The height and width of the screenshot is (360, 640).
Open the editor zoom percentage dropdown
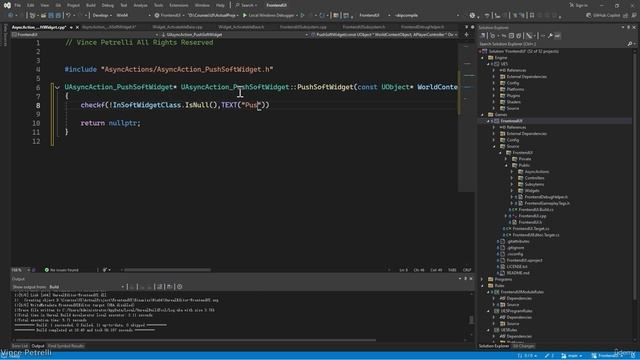pos(20,270)
